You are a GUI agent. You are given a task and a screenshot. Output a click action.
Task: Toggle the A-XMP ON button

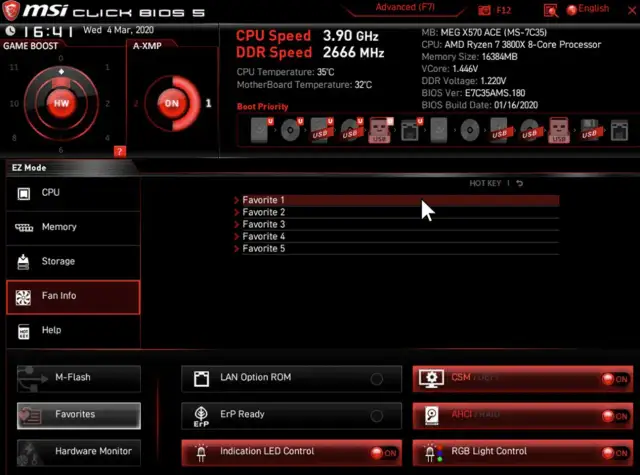pos(172,103)
